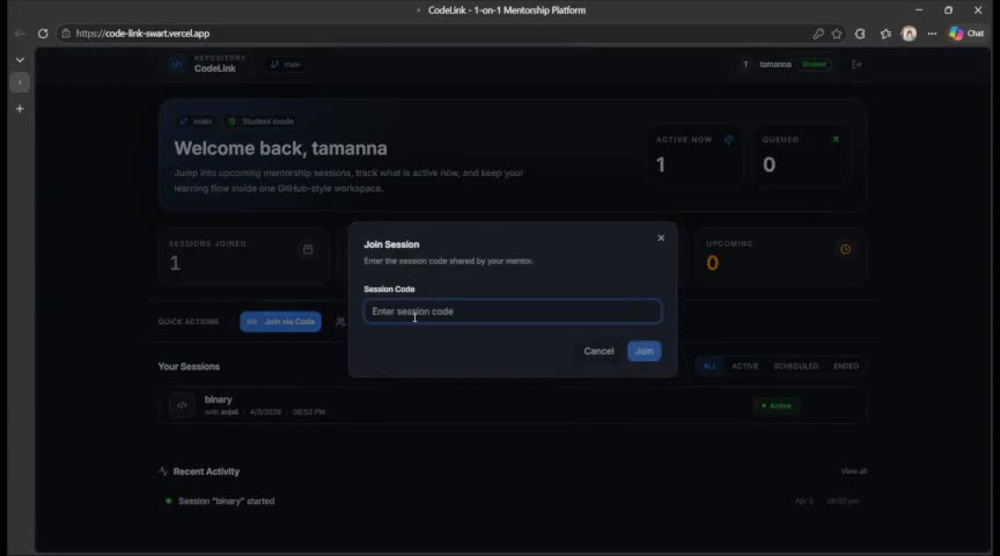Viewport: 1000px width, 556px height.
Task: Click View all in Recent Activity
Action: (x=853, y=471)
